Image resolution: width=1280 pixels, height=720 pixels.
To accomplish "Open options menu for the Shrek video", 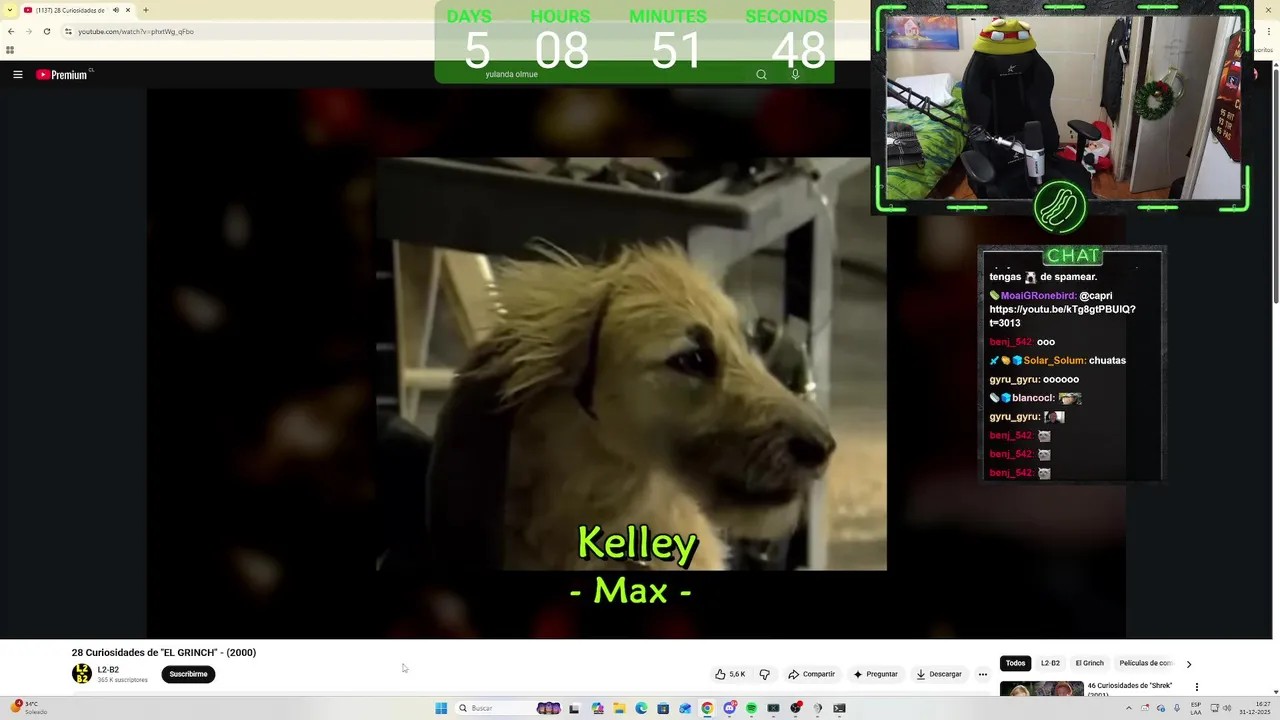I will pyautogui.click(x=1196, y=687).
